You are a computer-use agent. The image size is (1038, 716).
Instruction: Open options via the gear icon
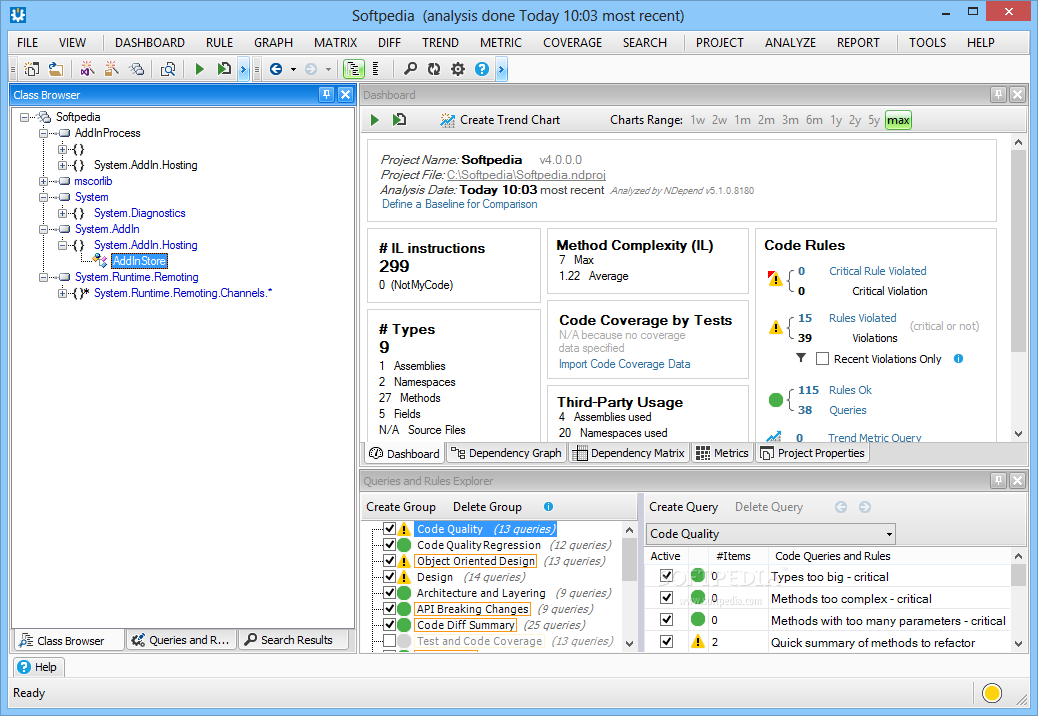(458, 69)
